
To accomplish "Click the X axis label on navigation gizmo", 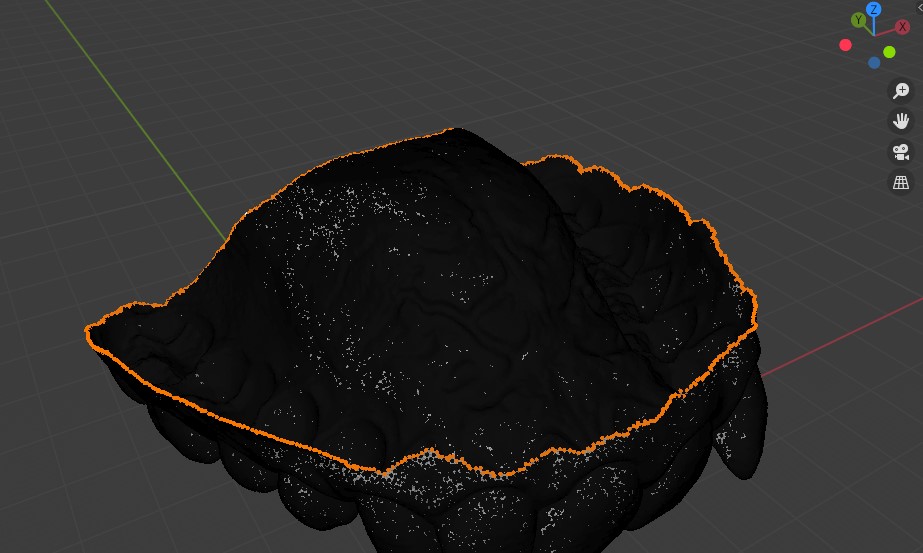I will 902,27.
